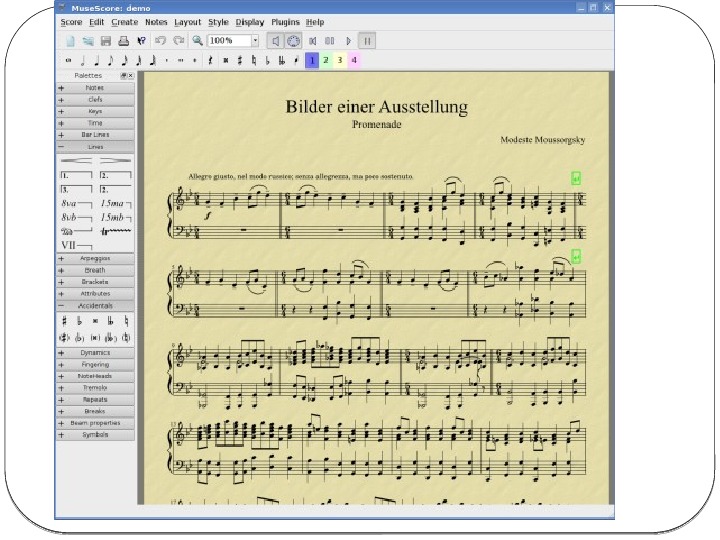Viewport: 720px width, 540px height.
Task: Apply flat from the note toolbar
Action: coord(267,60)
